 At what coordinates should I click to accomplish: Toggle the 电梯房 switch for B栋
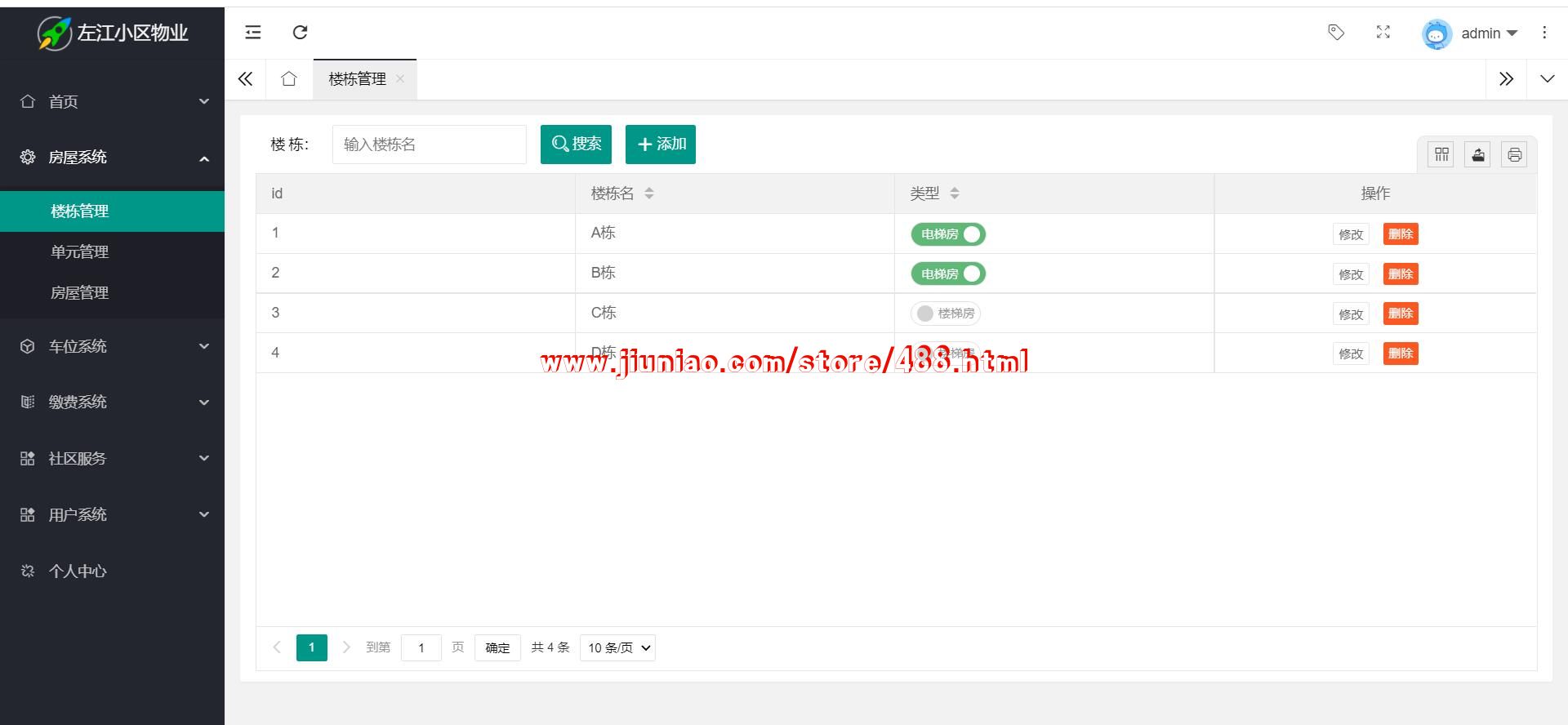point(948,274)
